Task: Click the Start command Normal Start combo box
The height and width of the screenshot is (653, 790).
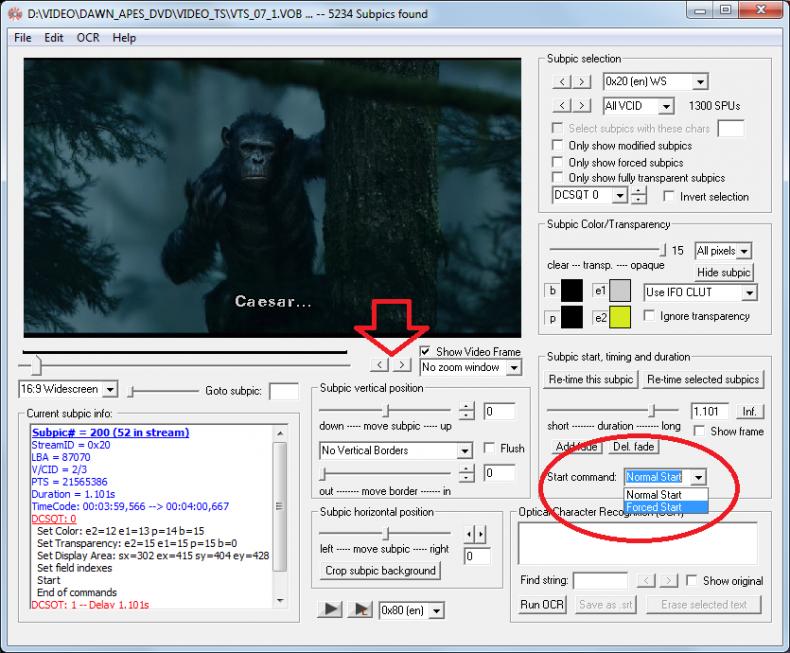Action: [665, 477]
